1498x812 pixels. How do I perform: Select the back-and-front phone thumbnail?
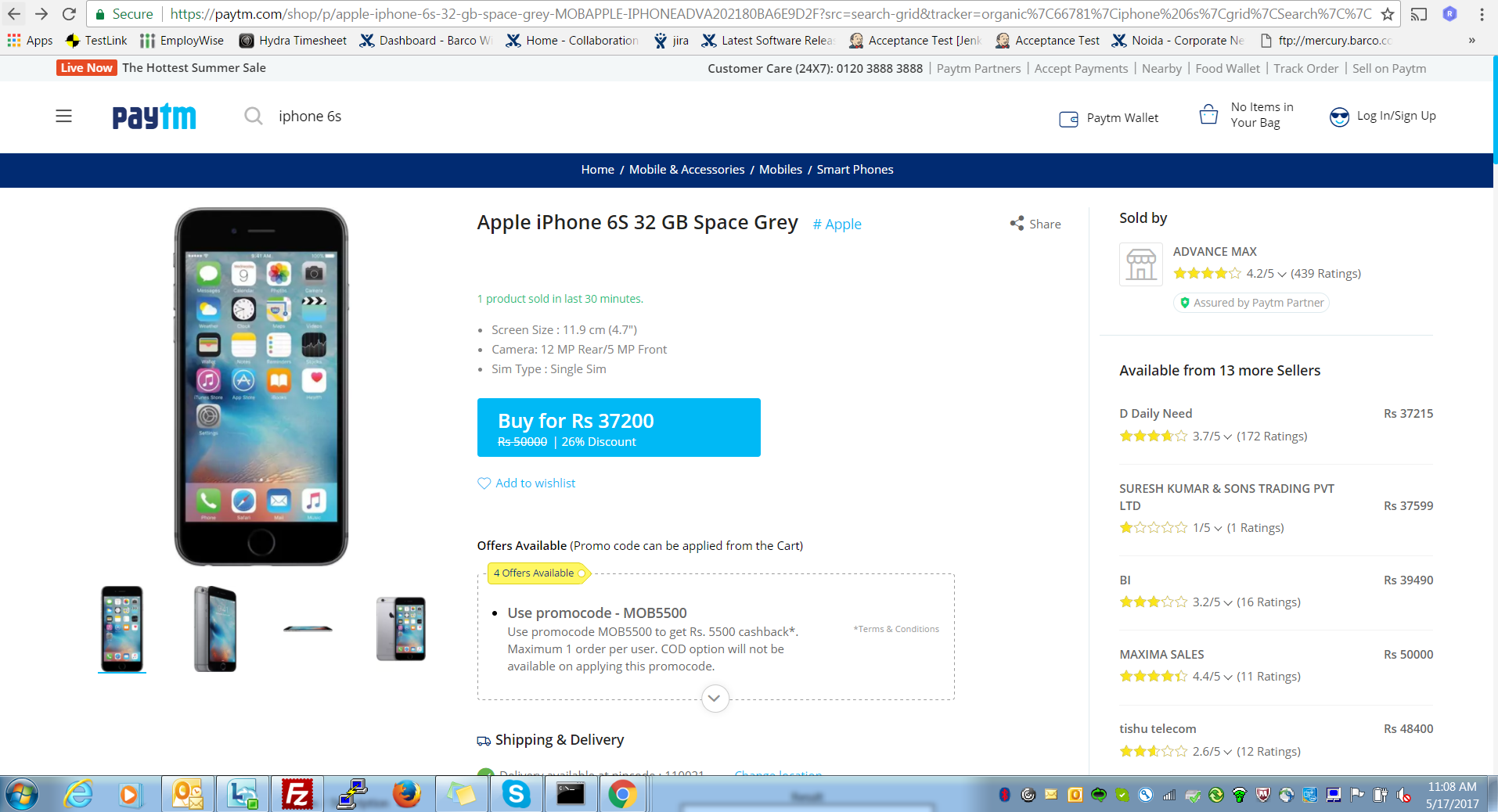[401, 629]
